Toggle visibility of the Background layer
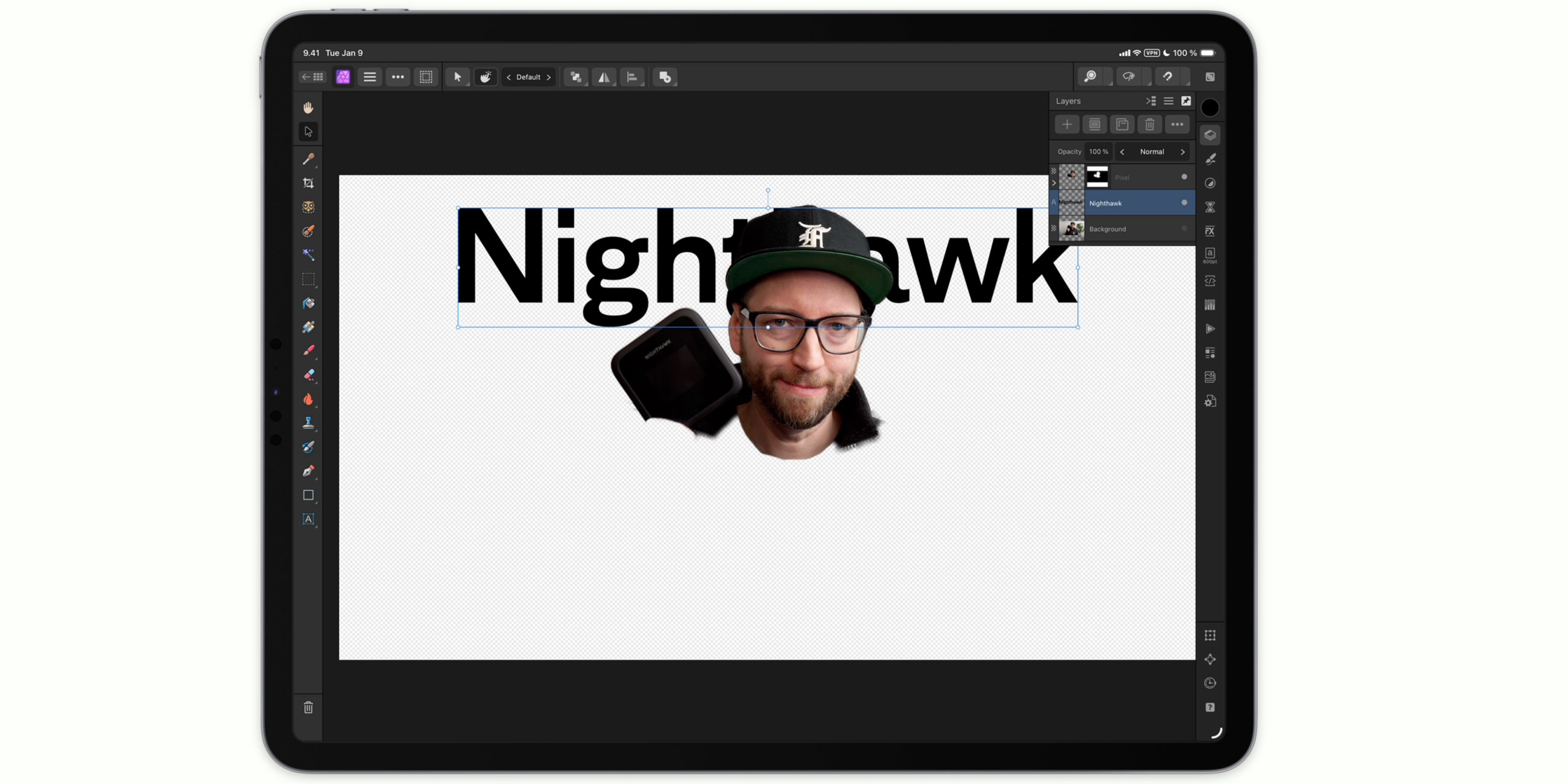 pos(1184,228)
